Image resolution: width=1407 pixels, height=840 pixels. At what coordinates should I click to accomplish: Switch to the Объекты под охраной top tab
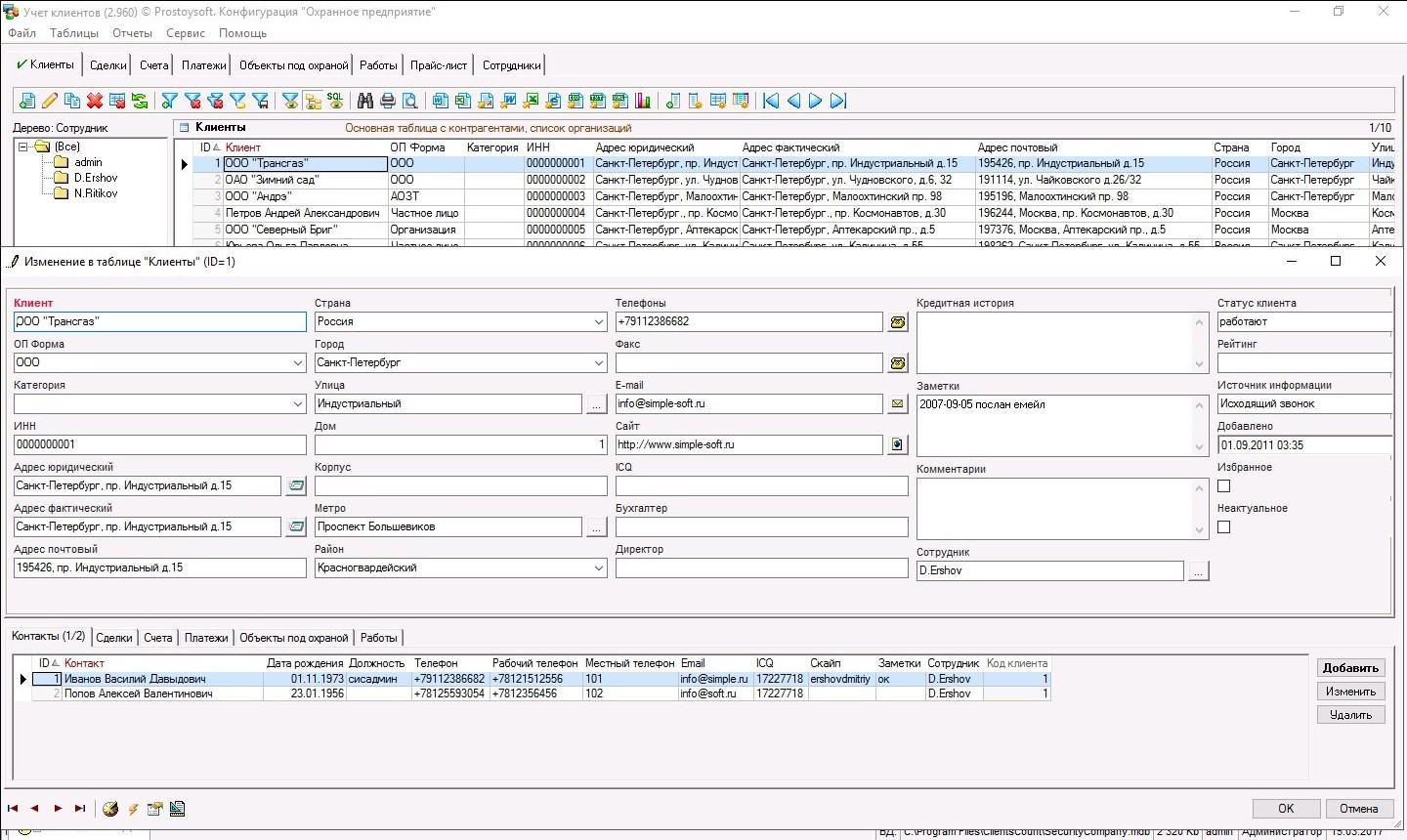pyautogui.click(x=293, y=65)
